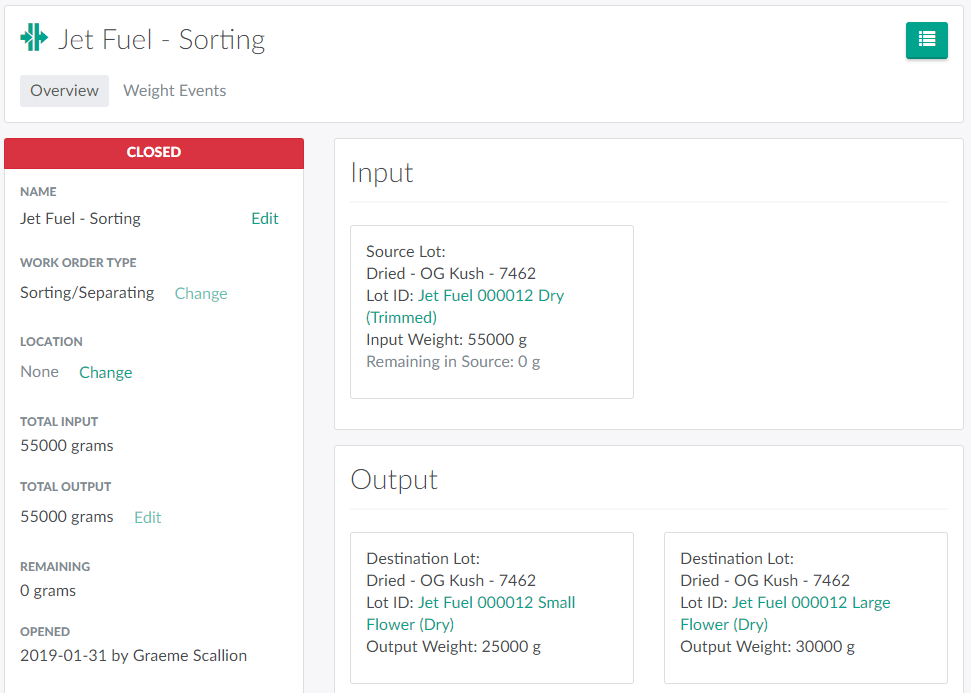This screenshot has height=693, width=971.
Task: Open the Weight Events tab
Action: (174, 91)
